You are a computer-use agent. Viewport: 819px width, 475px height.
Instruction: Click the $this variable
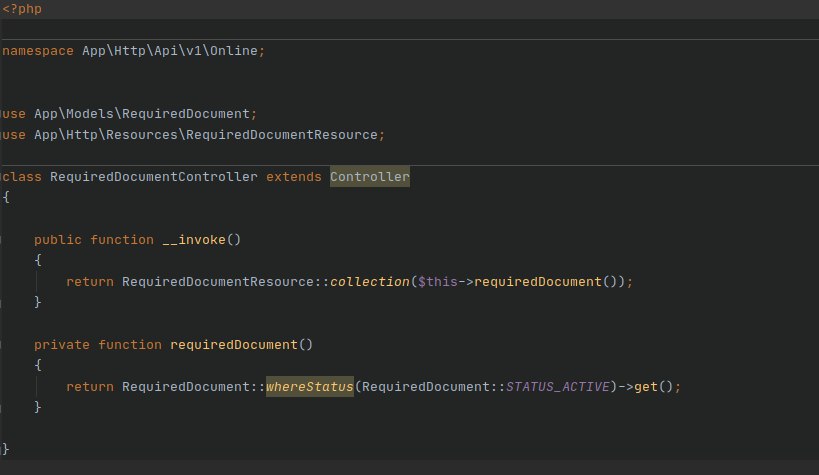tap(438, 282)
